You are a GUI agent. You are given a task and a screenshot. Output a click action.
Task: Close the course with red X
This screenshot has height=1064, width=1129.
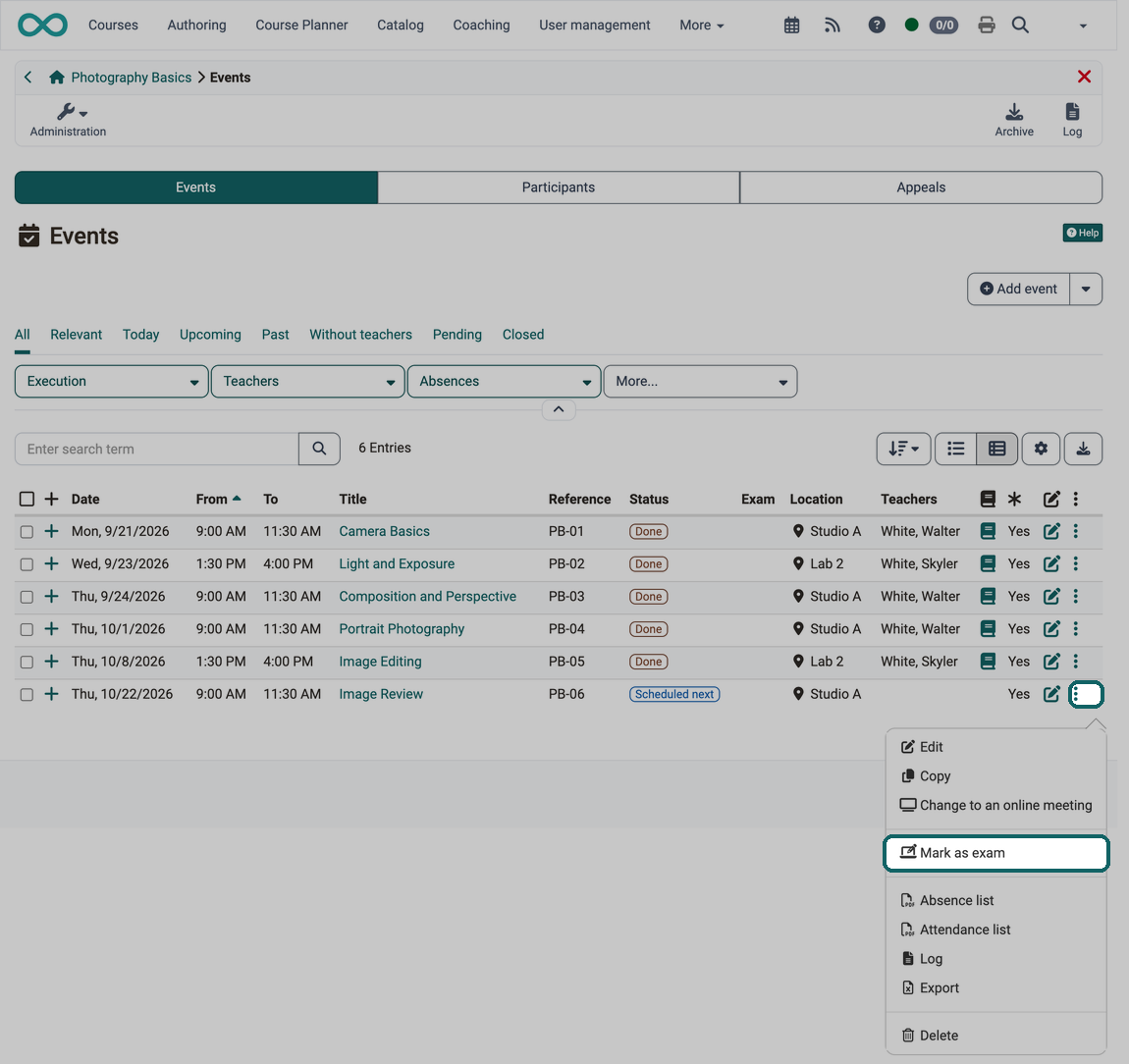(x=1084, y=77)
